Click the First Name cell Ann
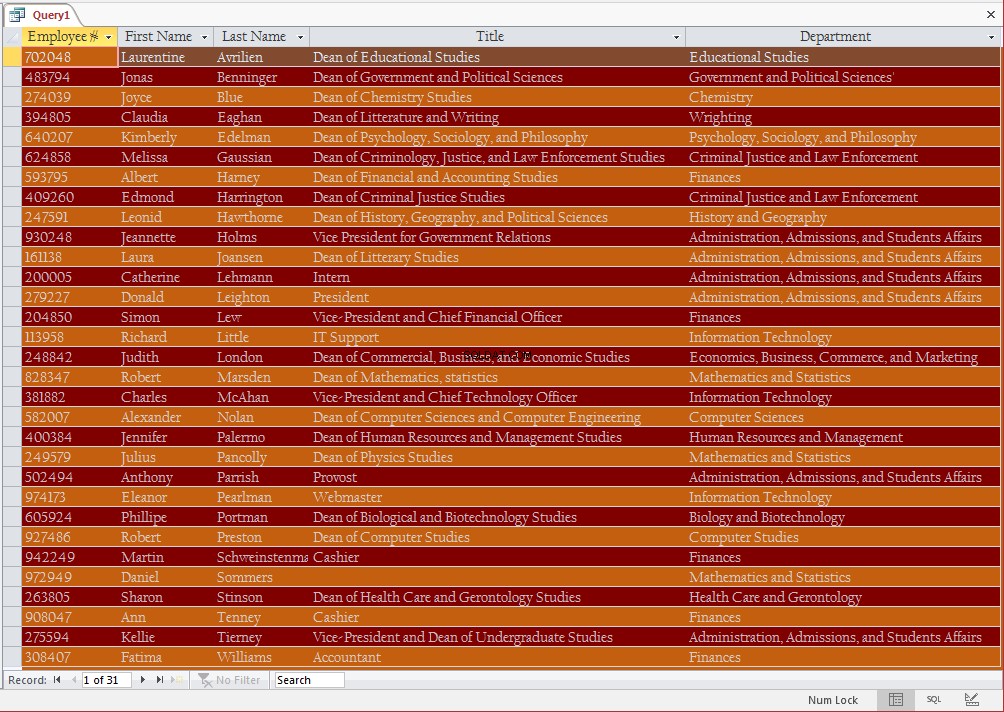 click(x=166, y=617)
